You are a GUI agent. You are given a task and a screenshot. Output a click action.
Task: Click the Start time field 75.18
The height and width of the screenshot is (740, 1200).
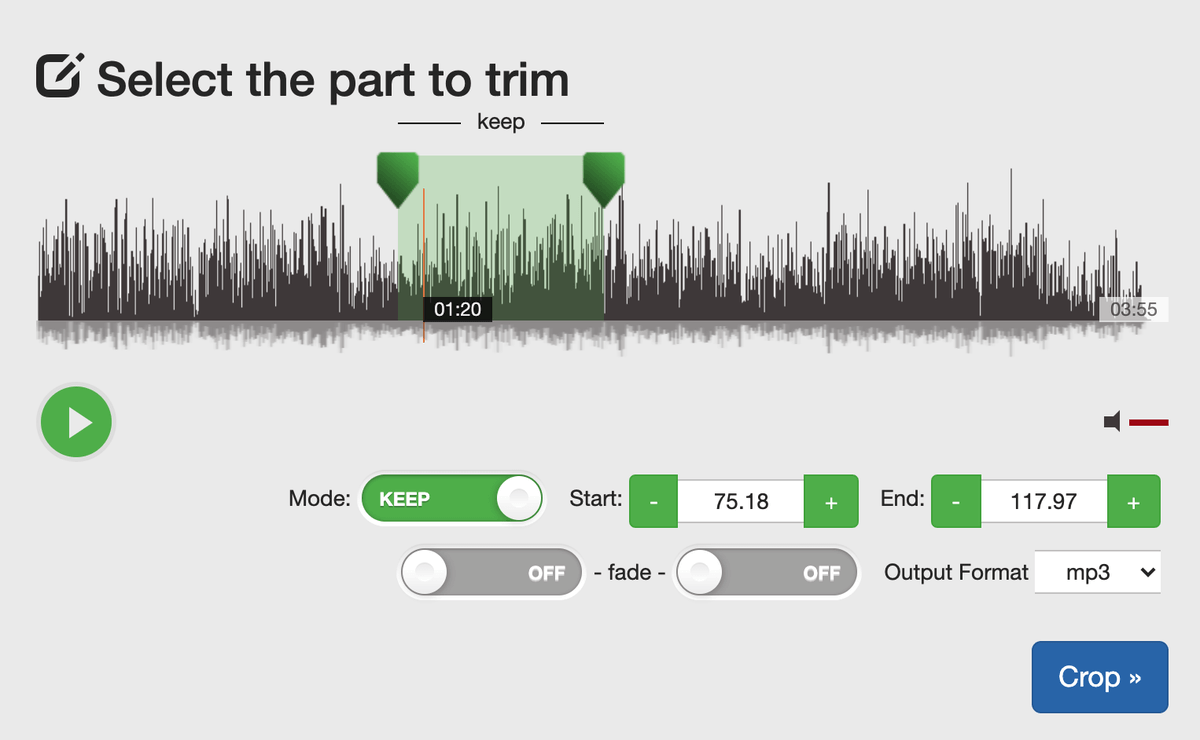coord(741,501)
